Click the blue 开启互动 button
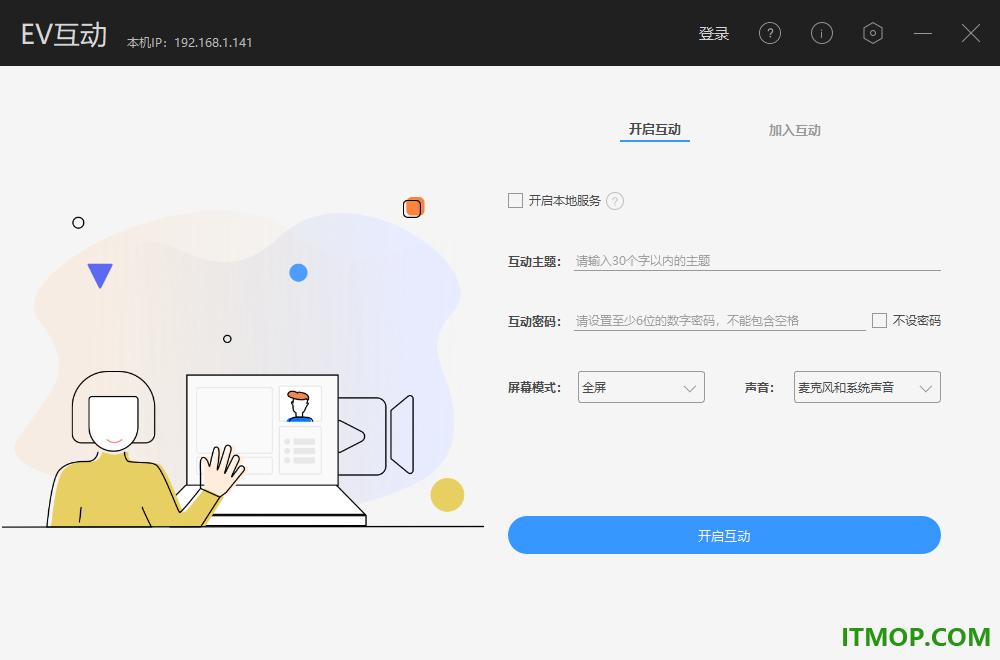The image size is (1000, 660). 724,535
